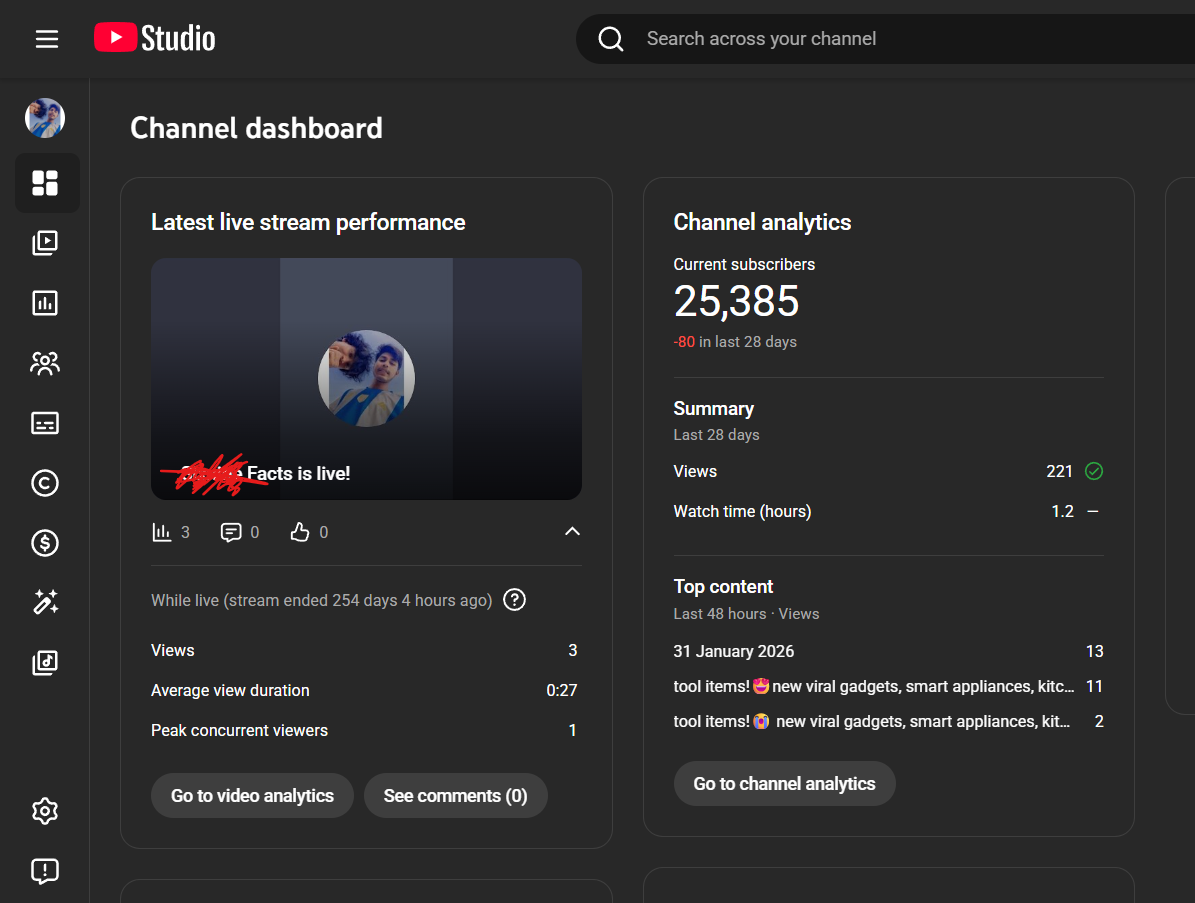Open the Community sidebar icon
1195x903 pixels.
tap(45, 363)
